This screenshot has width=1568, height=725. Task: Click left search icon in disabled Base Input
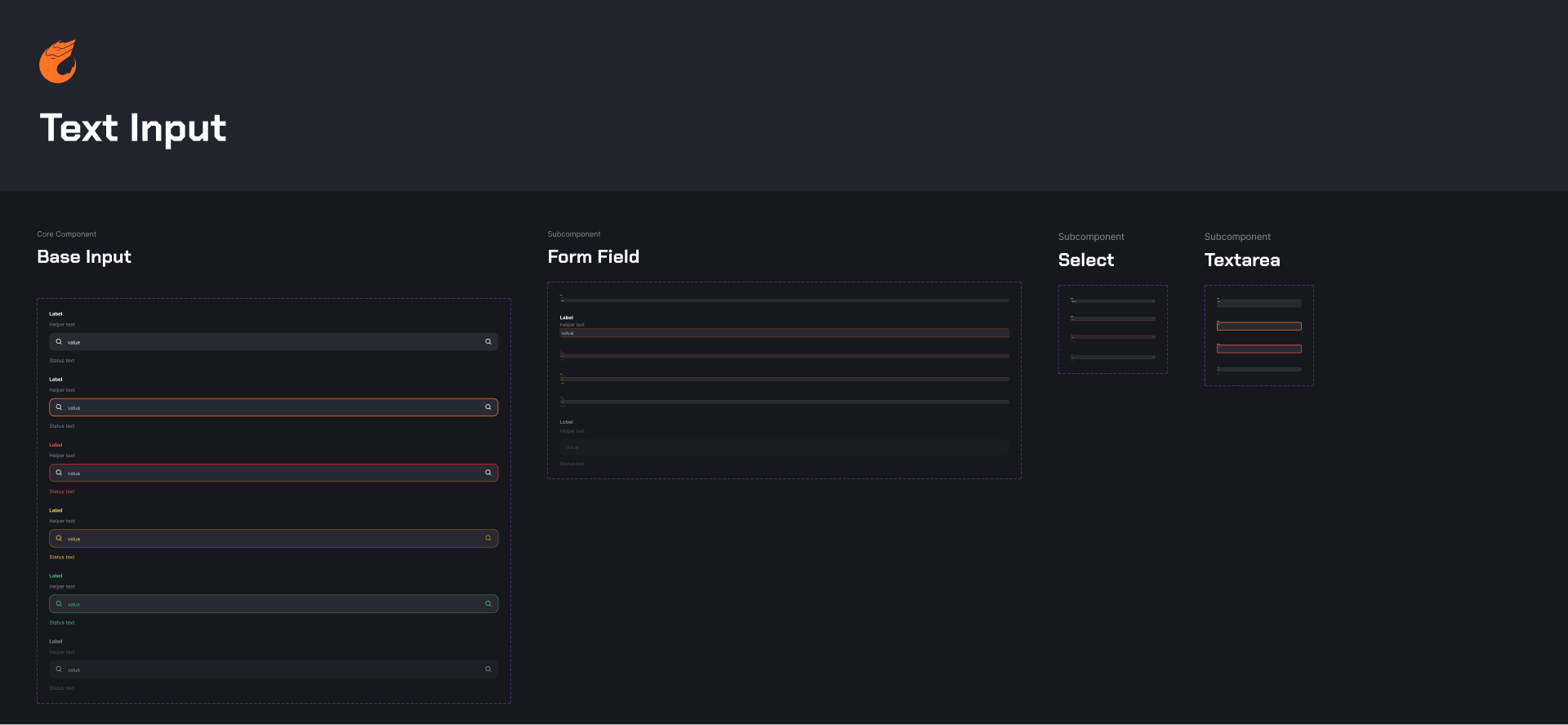click(59, 669)
